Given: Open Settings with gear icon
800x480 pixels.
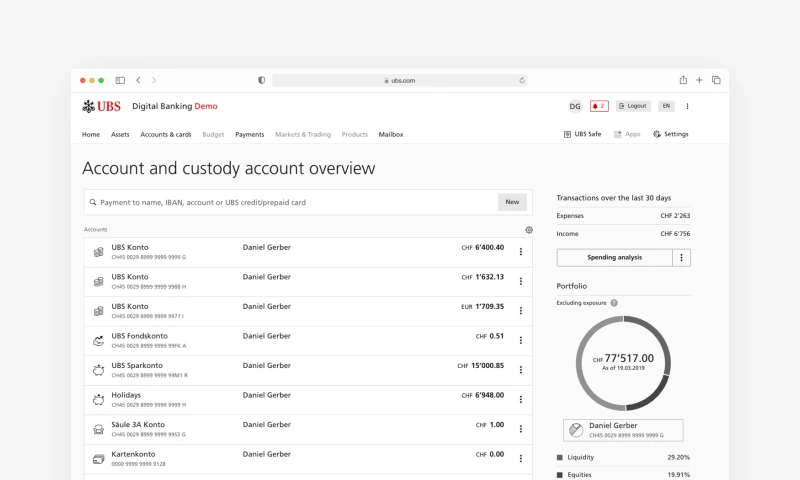Looking at the screenshot, I should [x=670, y=134].
